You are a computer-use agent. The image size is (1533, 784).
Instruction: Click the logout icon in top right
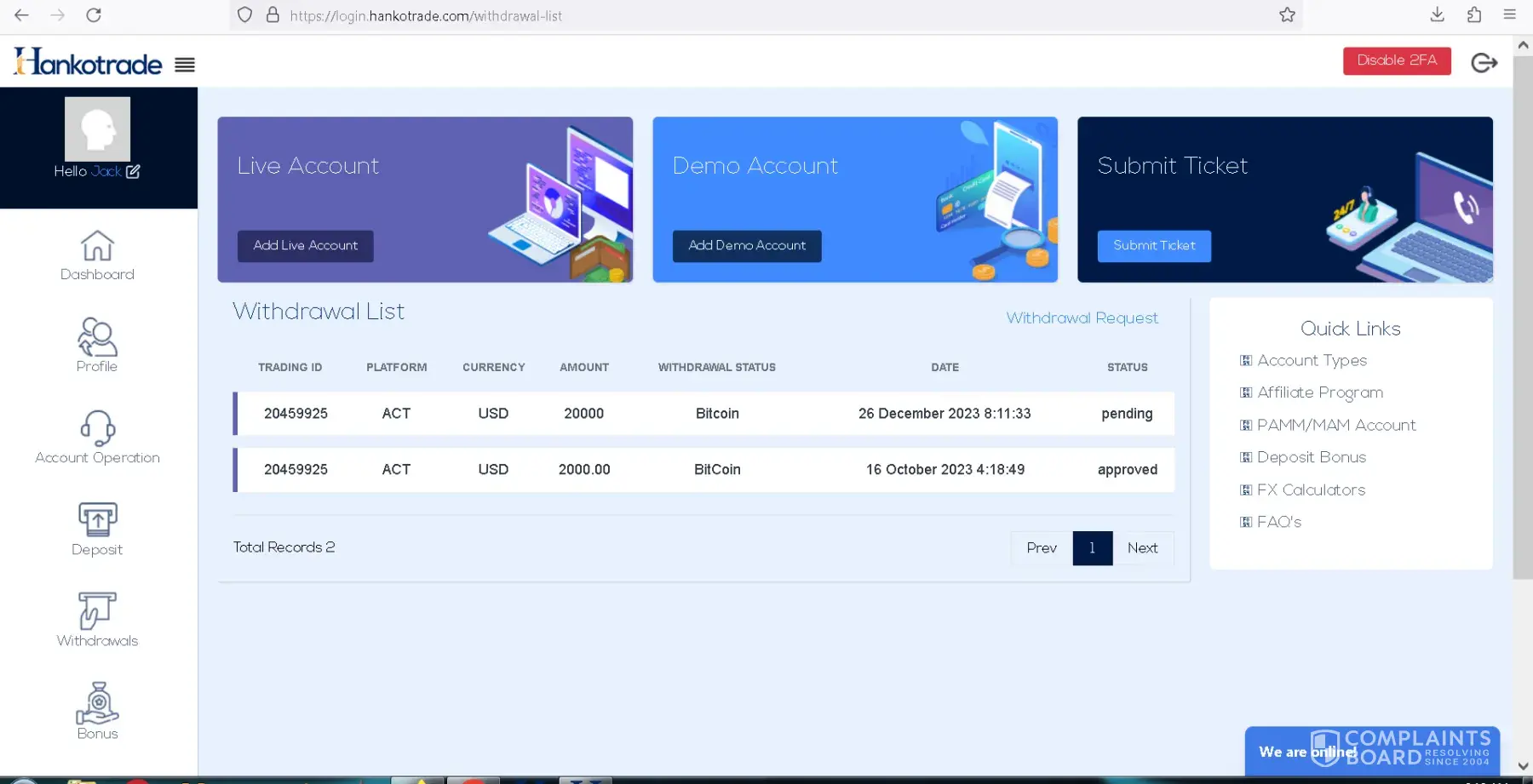1484,62
